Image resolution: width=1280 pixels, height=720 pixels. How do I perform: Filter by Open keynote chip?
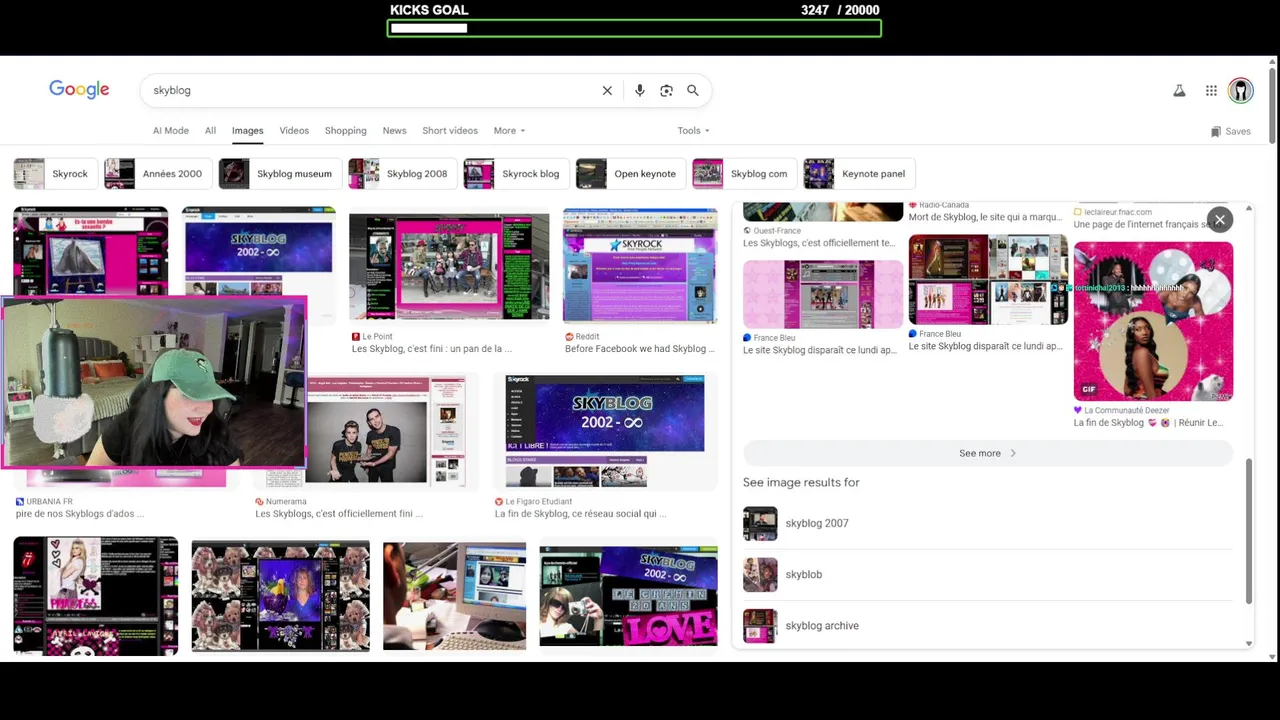click(631, 174)
